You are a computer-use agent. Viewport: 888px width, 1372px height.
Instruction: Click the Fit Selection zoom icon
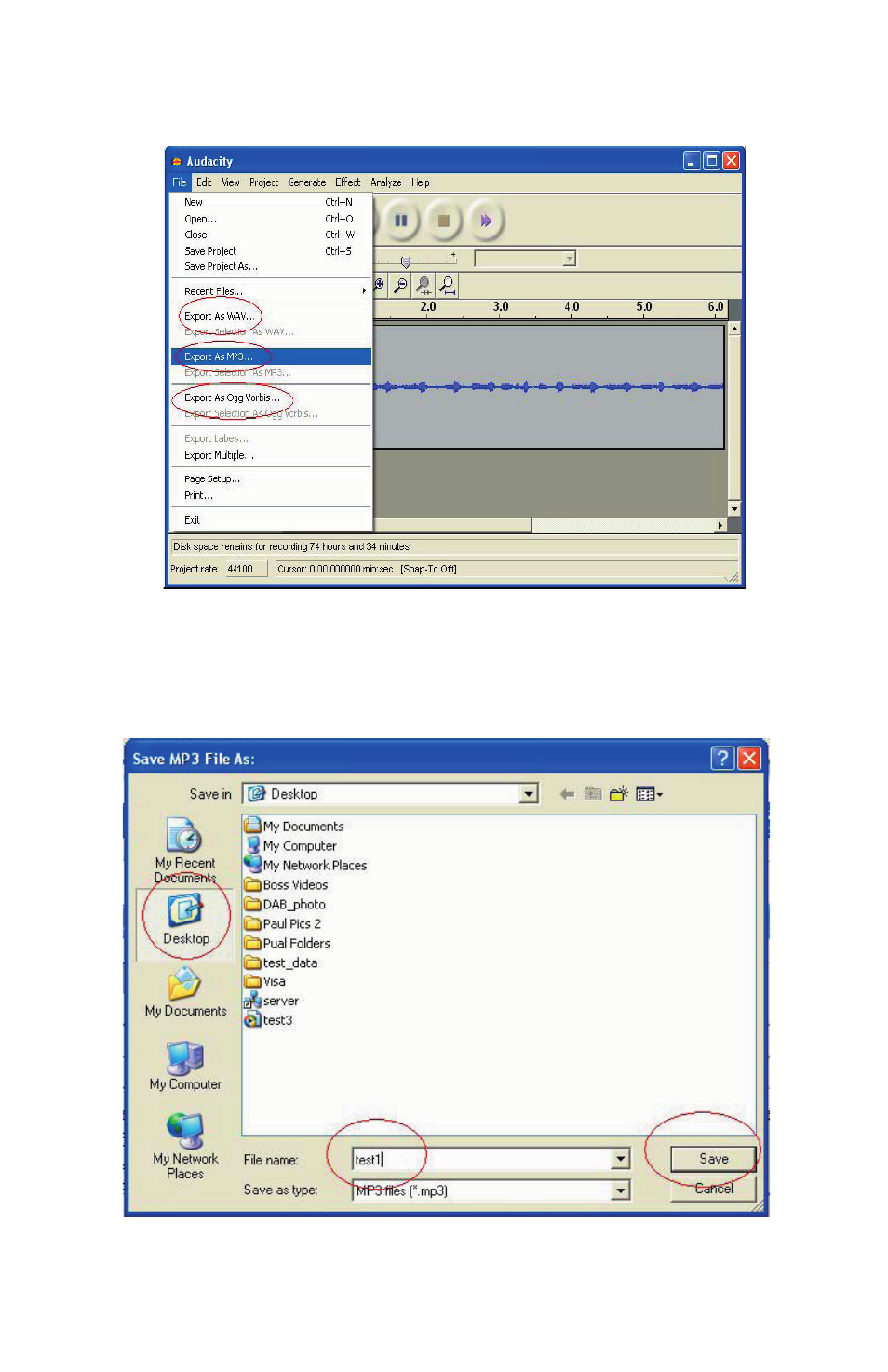pyautogui.click(x=424, y=285)
